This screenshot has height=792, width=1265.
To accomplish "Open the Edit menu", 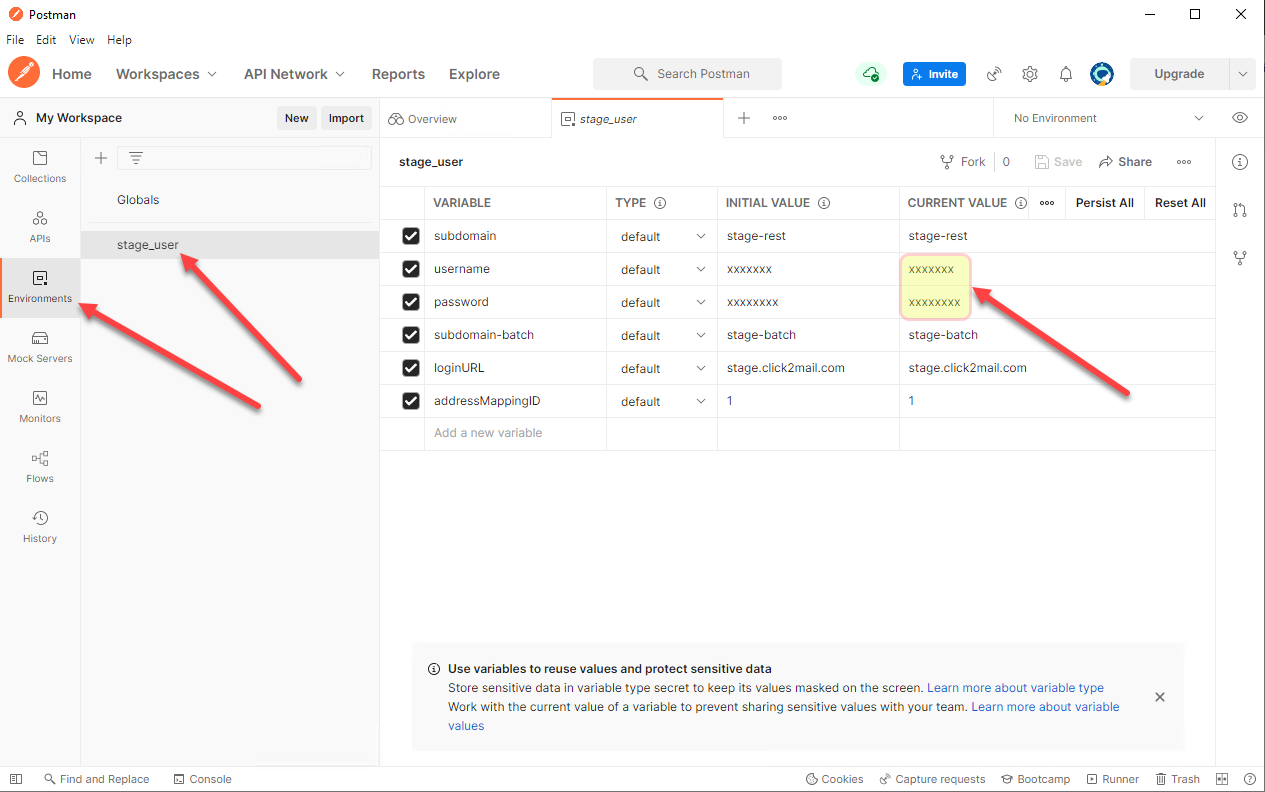I will [46, 40].
